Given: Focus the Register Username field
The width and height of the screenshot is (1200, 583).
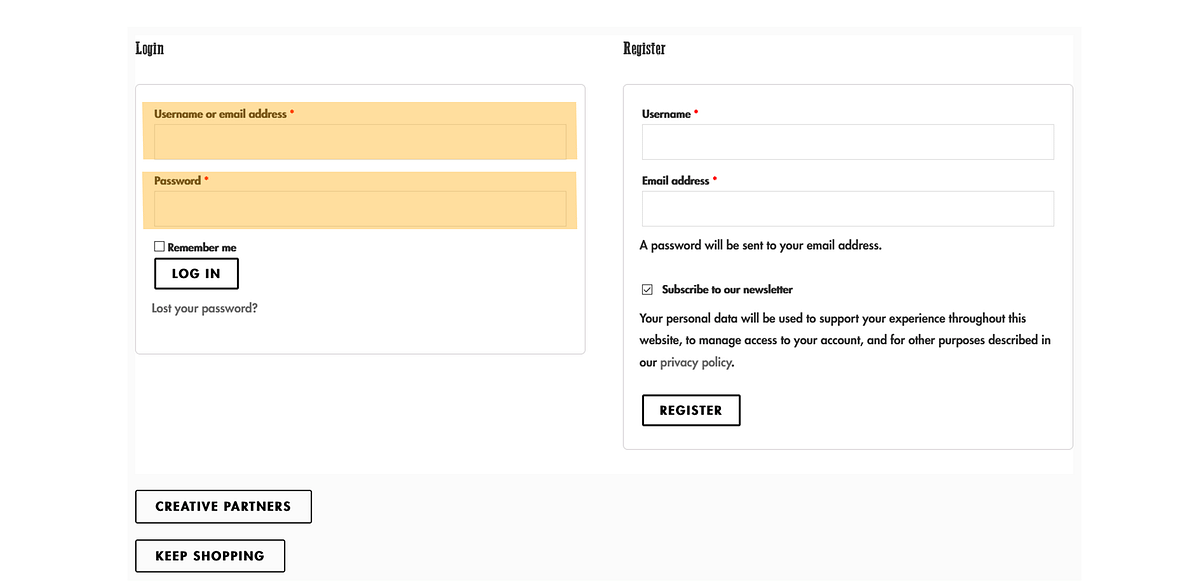Looking at the screenshot, I should [x=848, y=142].
